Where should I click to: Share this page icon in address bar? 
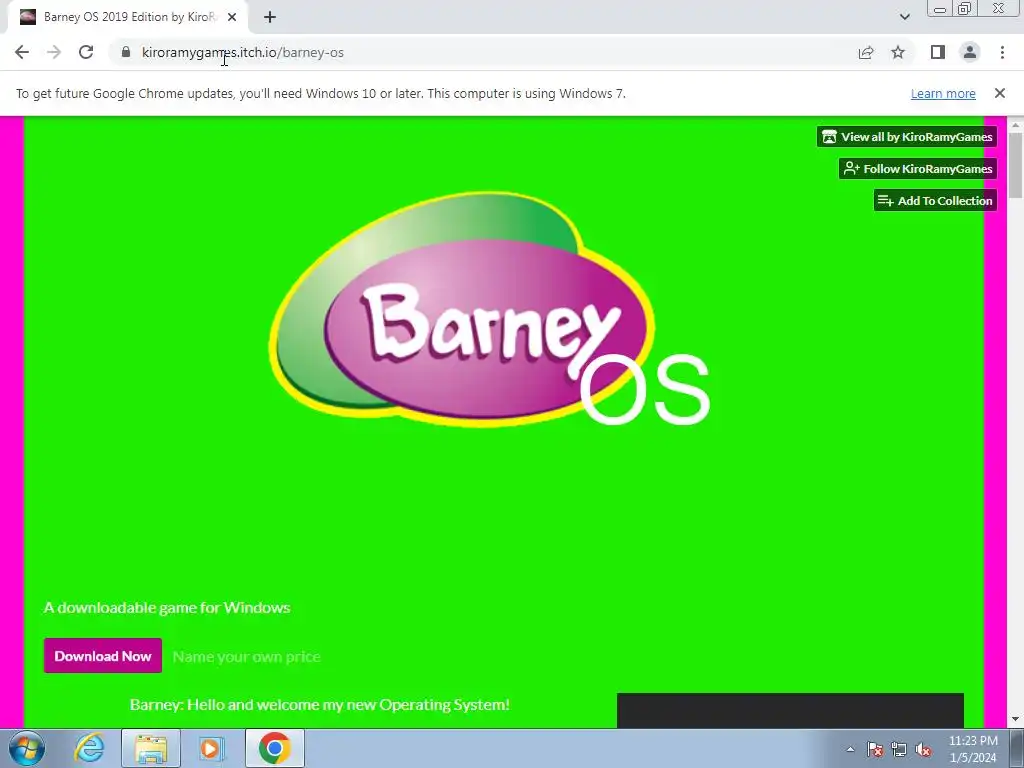tap(866, 52)
